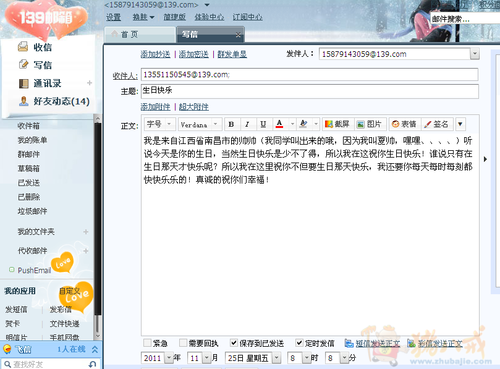Add account with 代收邮件 plus icon

point(86,251)
